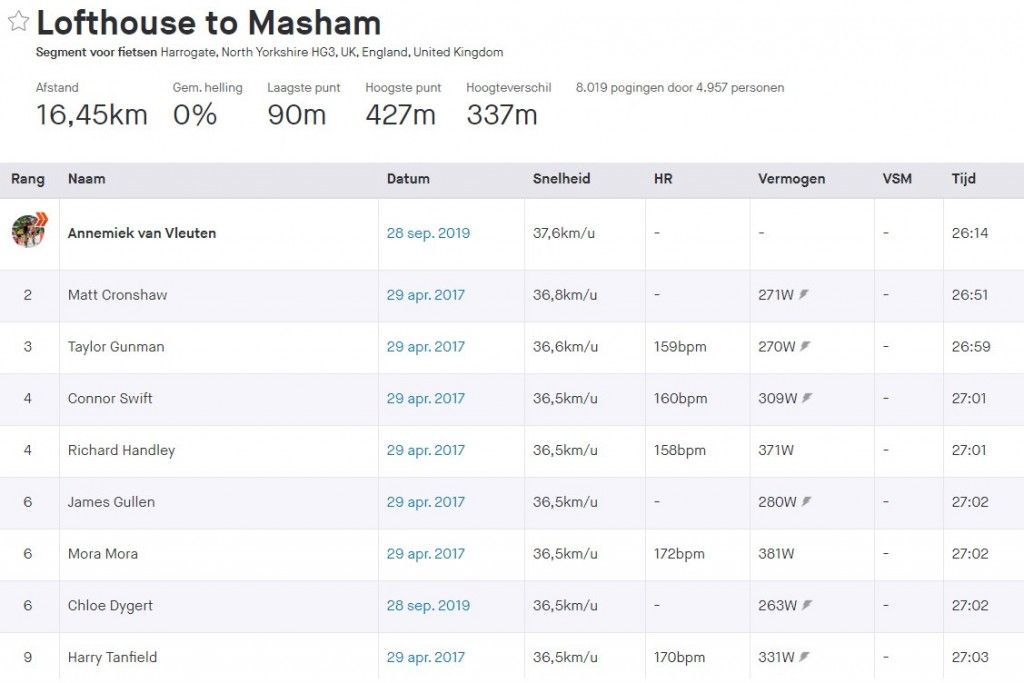Open Chloe Dygert's 28 sep. 2019 activity link
The image size is (1024, 683).
pos(428,605)
